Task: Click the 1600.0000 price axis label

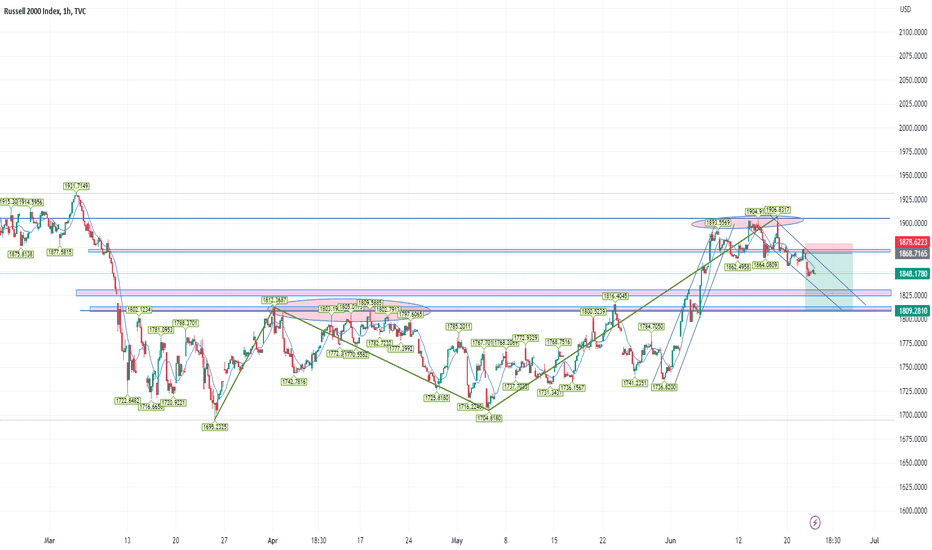Action: pos(912,510)
